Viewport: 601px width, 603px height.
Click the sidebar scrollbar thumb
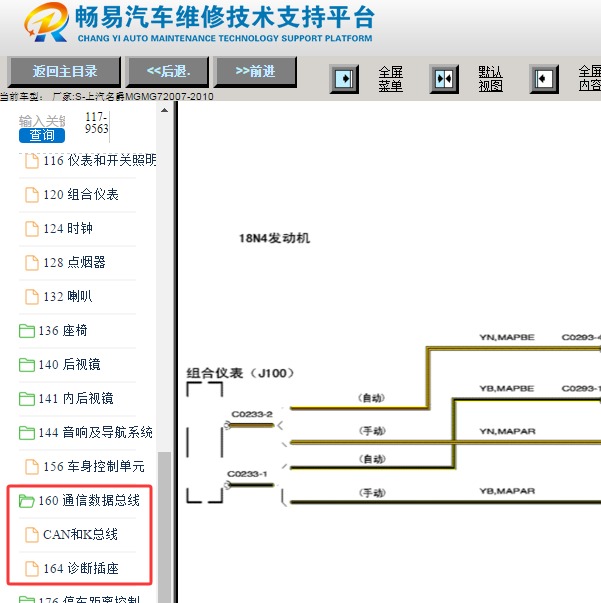coord(165,527)
